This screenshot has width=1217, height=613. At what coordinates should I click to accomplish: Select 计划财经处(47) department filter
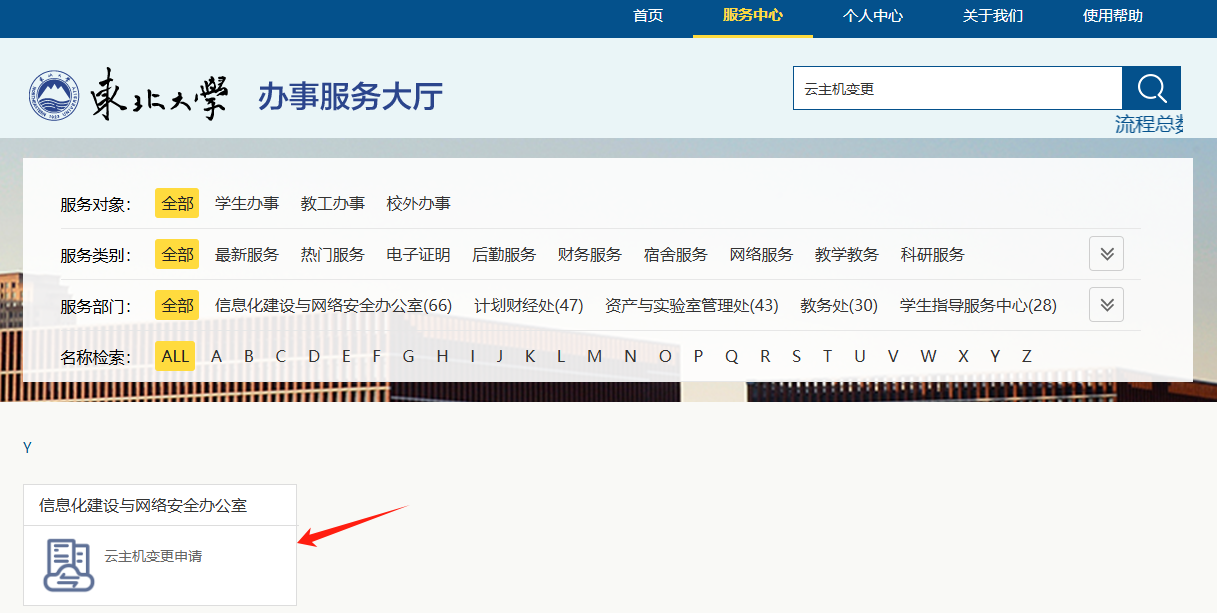click(x=528, y=306)
